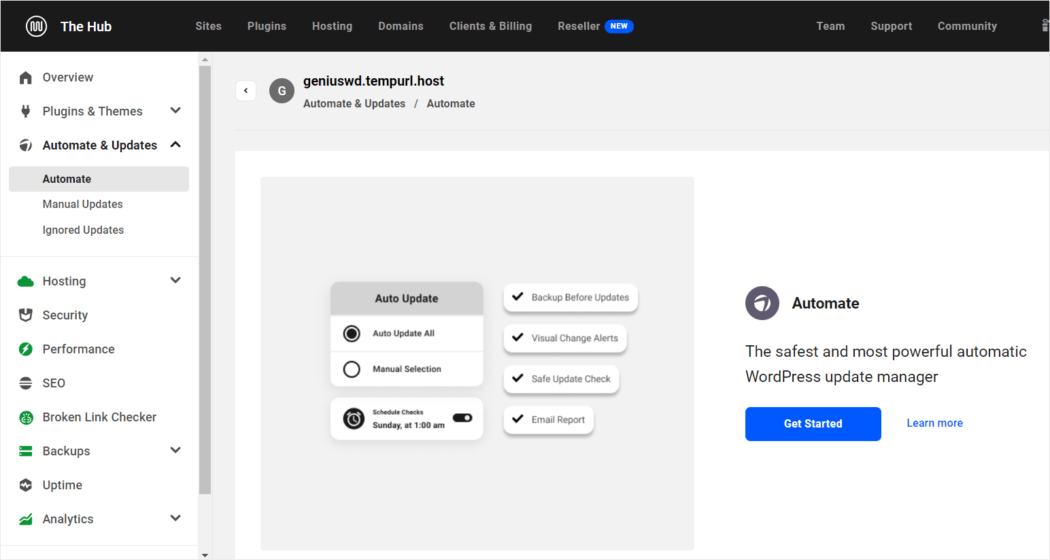1050x560 pixels.
Task: Toggle Email Report checkmark
Action: click(x=518, y=419)
